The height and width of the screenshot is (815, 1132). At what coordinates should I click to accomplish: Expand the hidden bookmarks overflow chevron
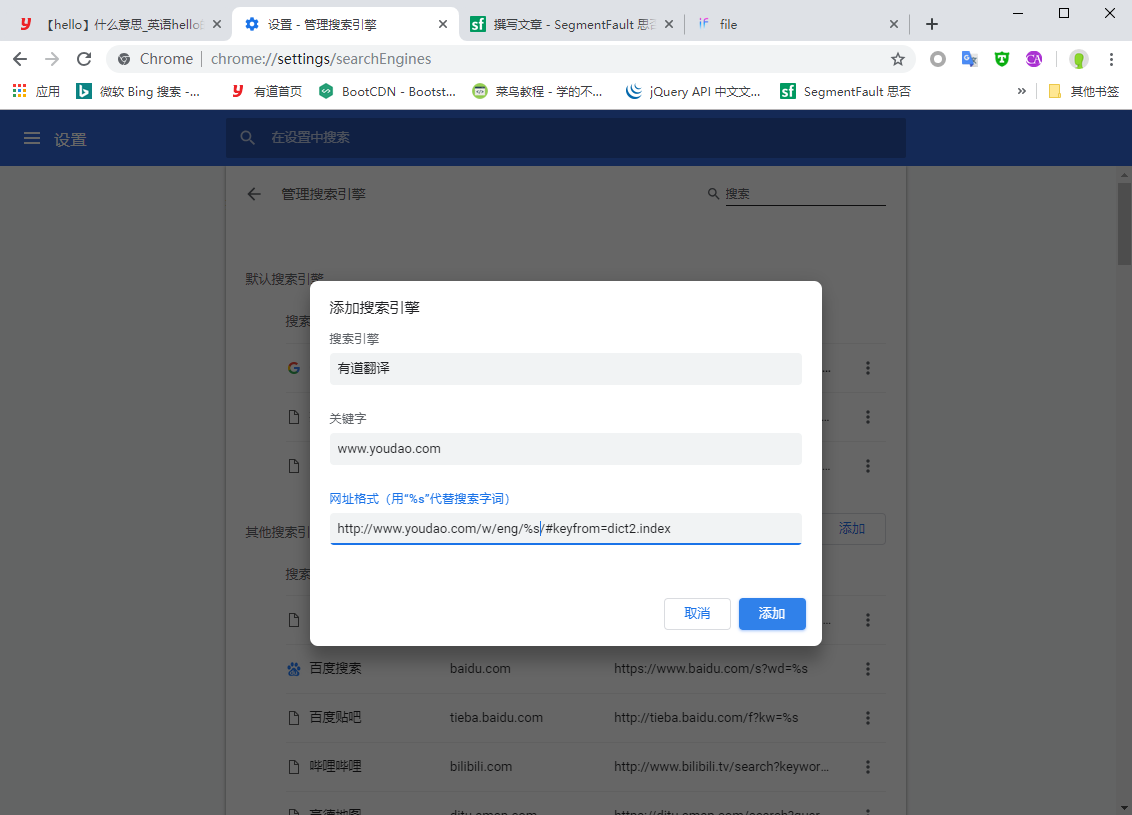tap(1021, 91)
